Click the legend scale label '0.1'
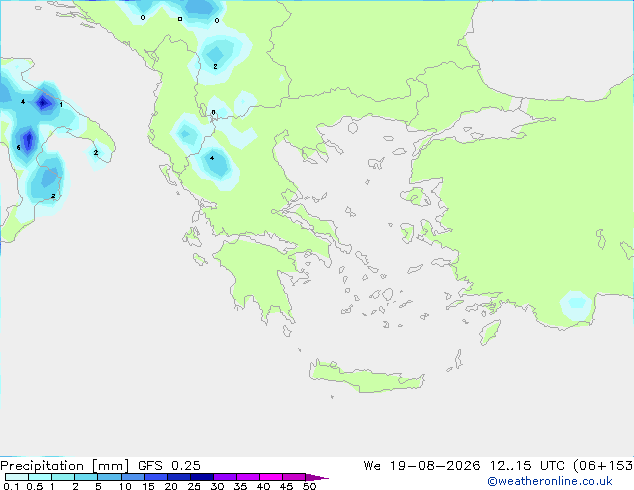 click(11, 486)
